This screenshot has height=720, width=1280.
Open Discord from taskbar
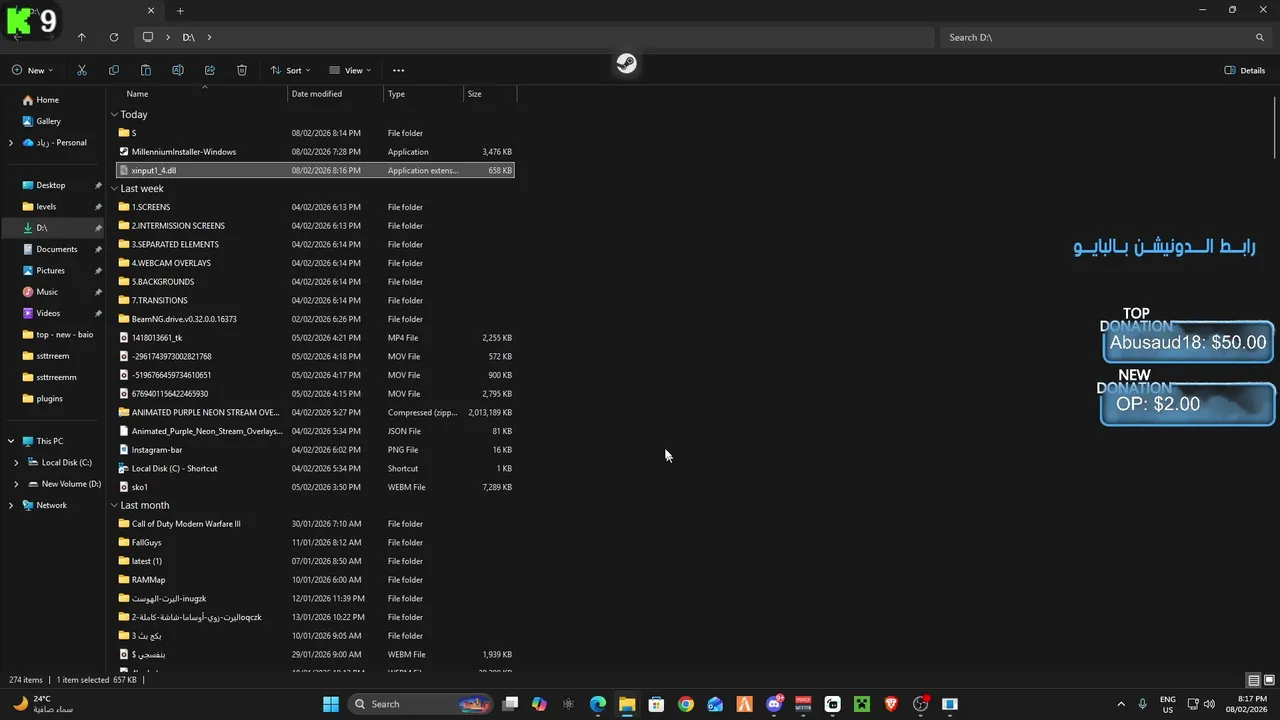[774, 704]
